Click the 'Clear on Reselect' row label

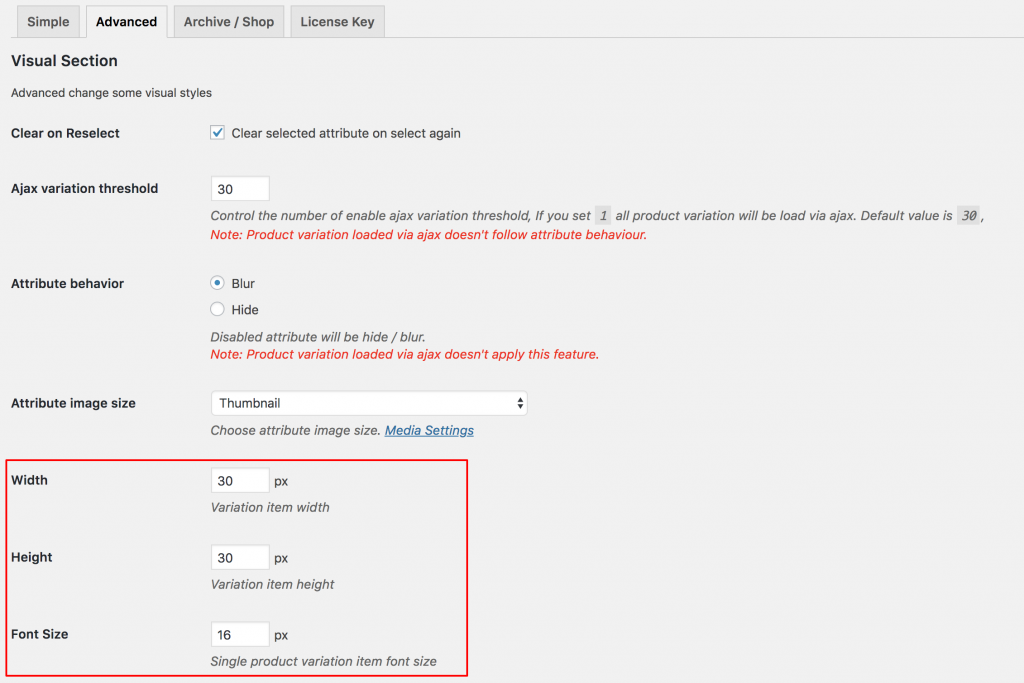tap(65, 133)
